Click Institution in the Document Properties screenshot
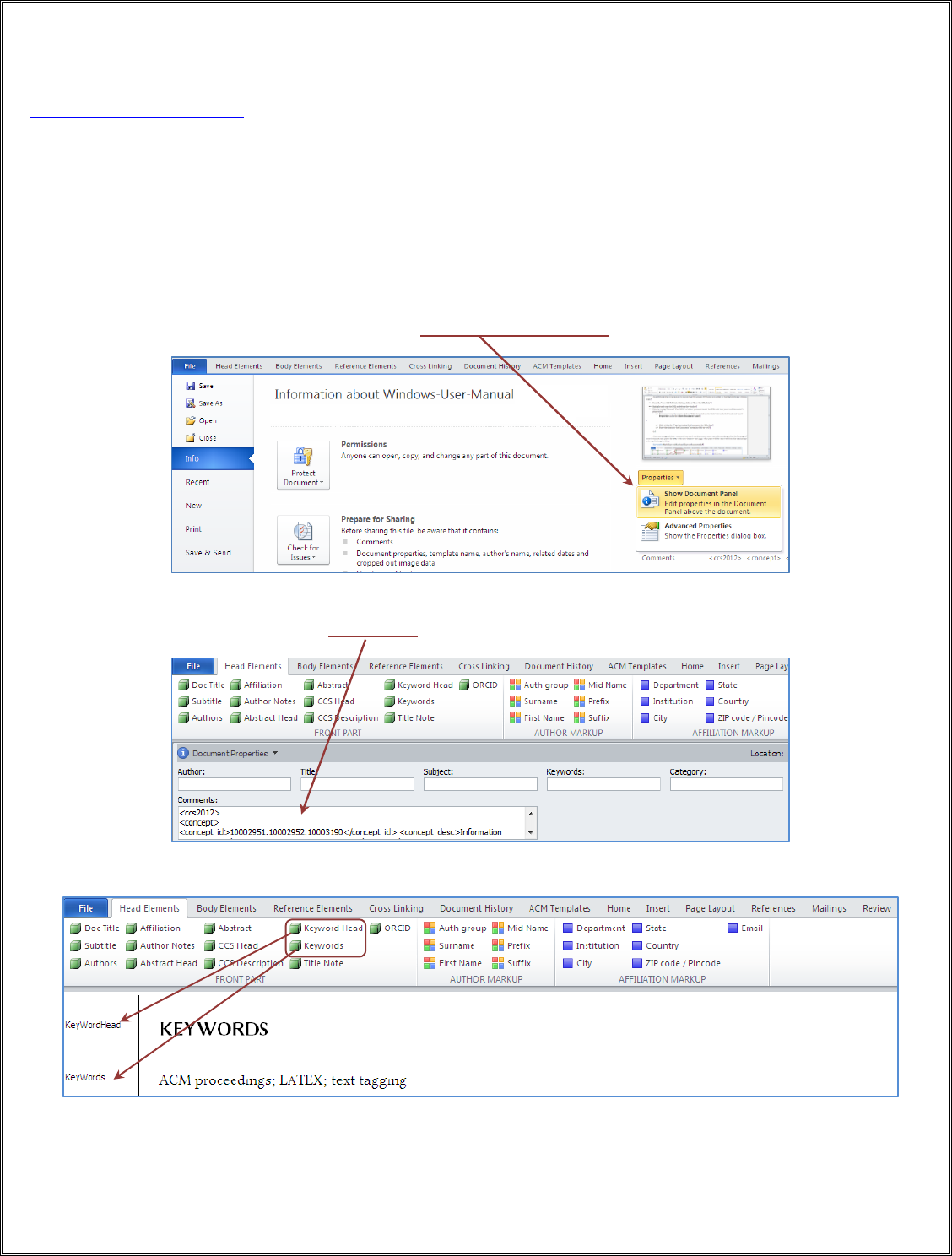The height and width of the screenshot is (1256, 952). point(667,701)
